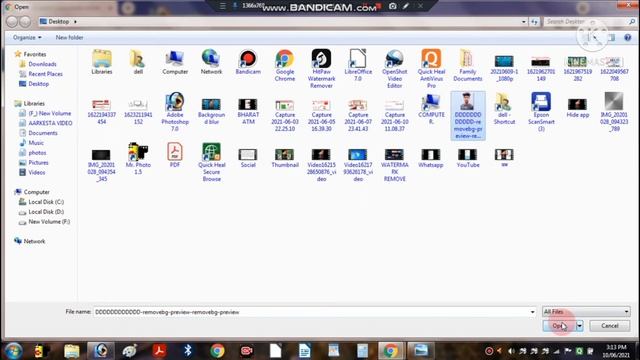
Task: Open the Music library
Action: (x=36, y=143)
